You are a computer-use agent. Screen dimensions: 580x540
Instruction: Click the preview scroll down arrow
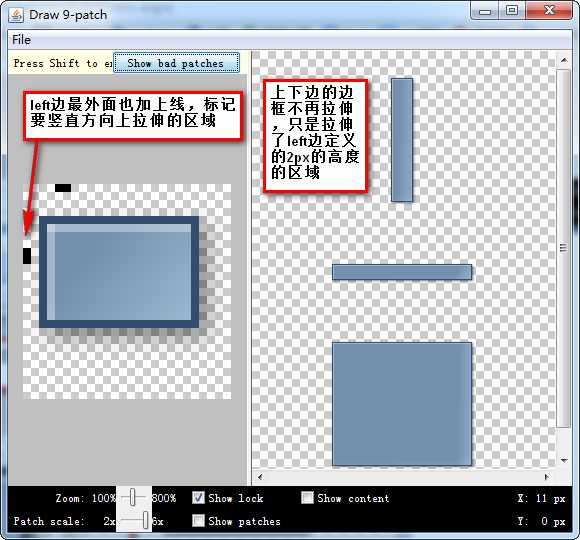tap(564, 460)
